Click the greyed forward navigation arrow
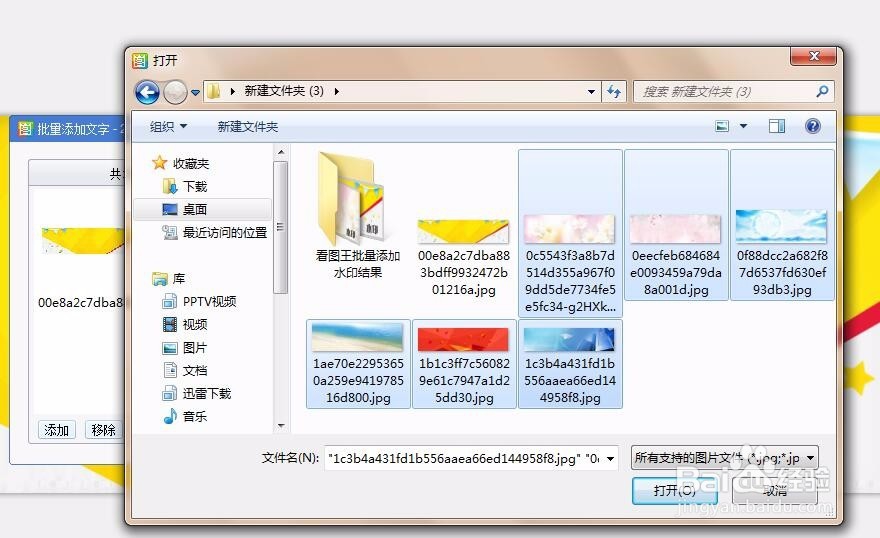 (x=175, y=92)
